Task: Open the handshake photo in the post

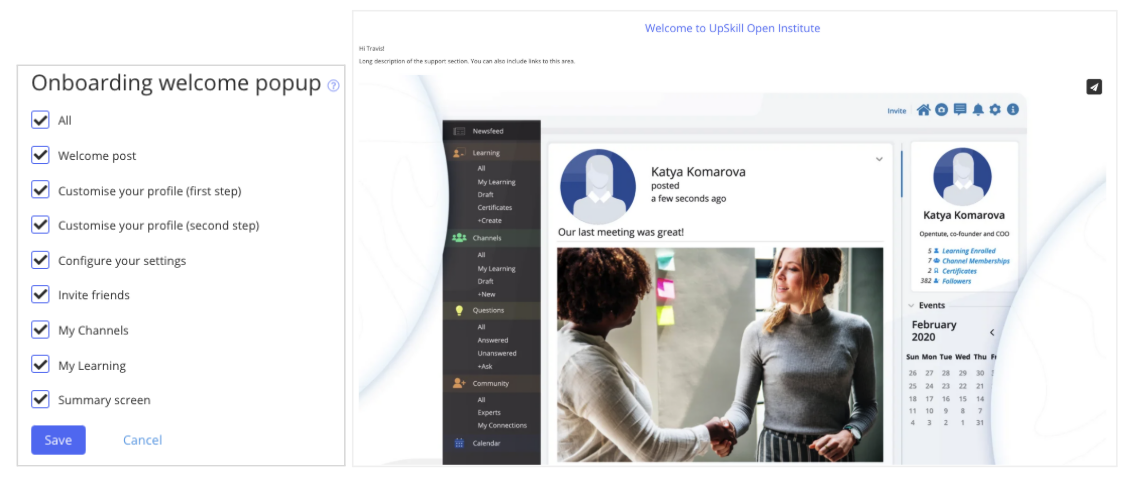Action: click(x=720, y=355)
